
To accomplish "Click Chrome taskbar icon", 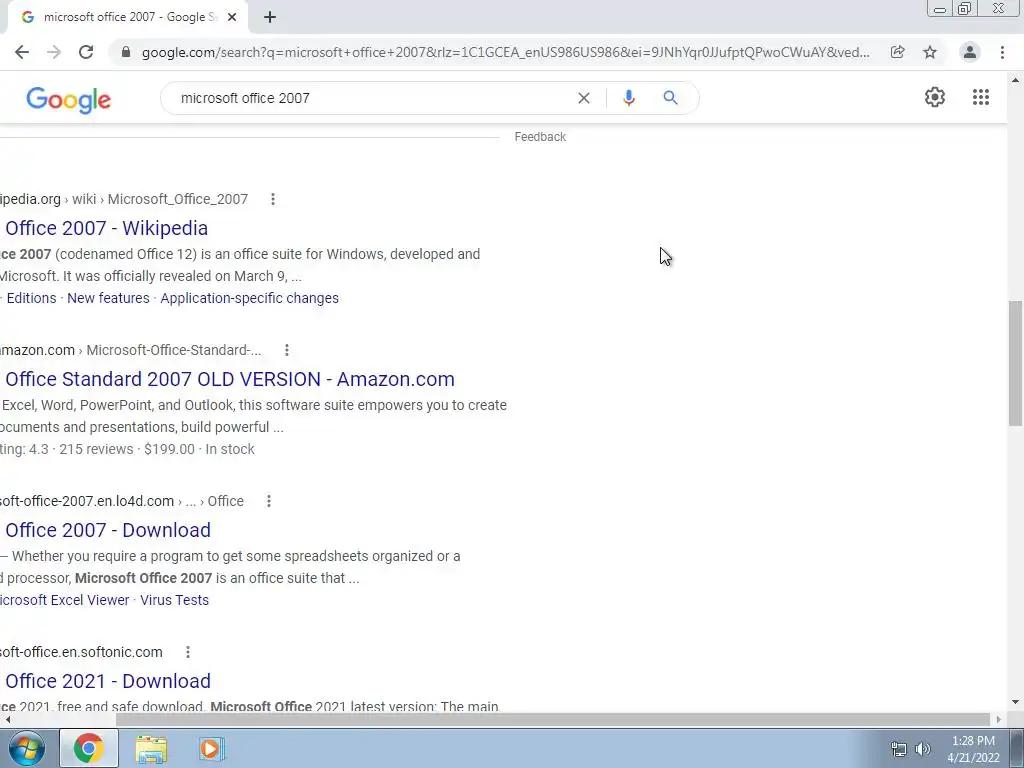I will pos(89,748).
